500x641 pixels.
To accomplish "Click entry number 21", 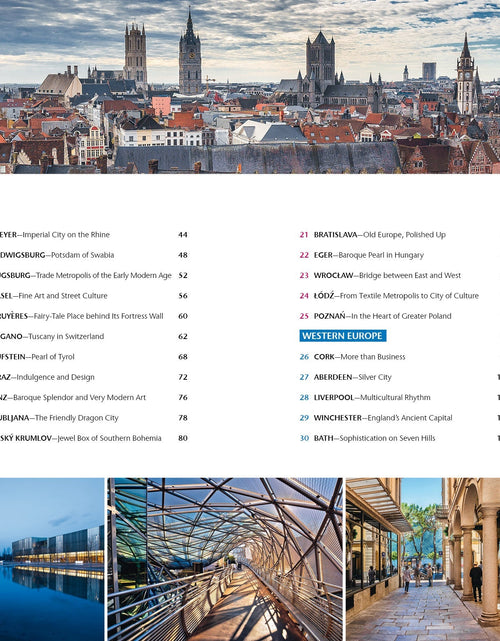I will (304, 235).
